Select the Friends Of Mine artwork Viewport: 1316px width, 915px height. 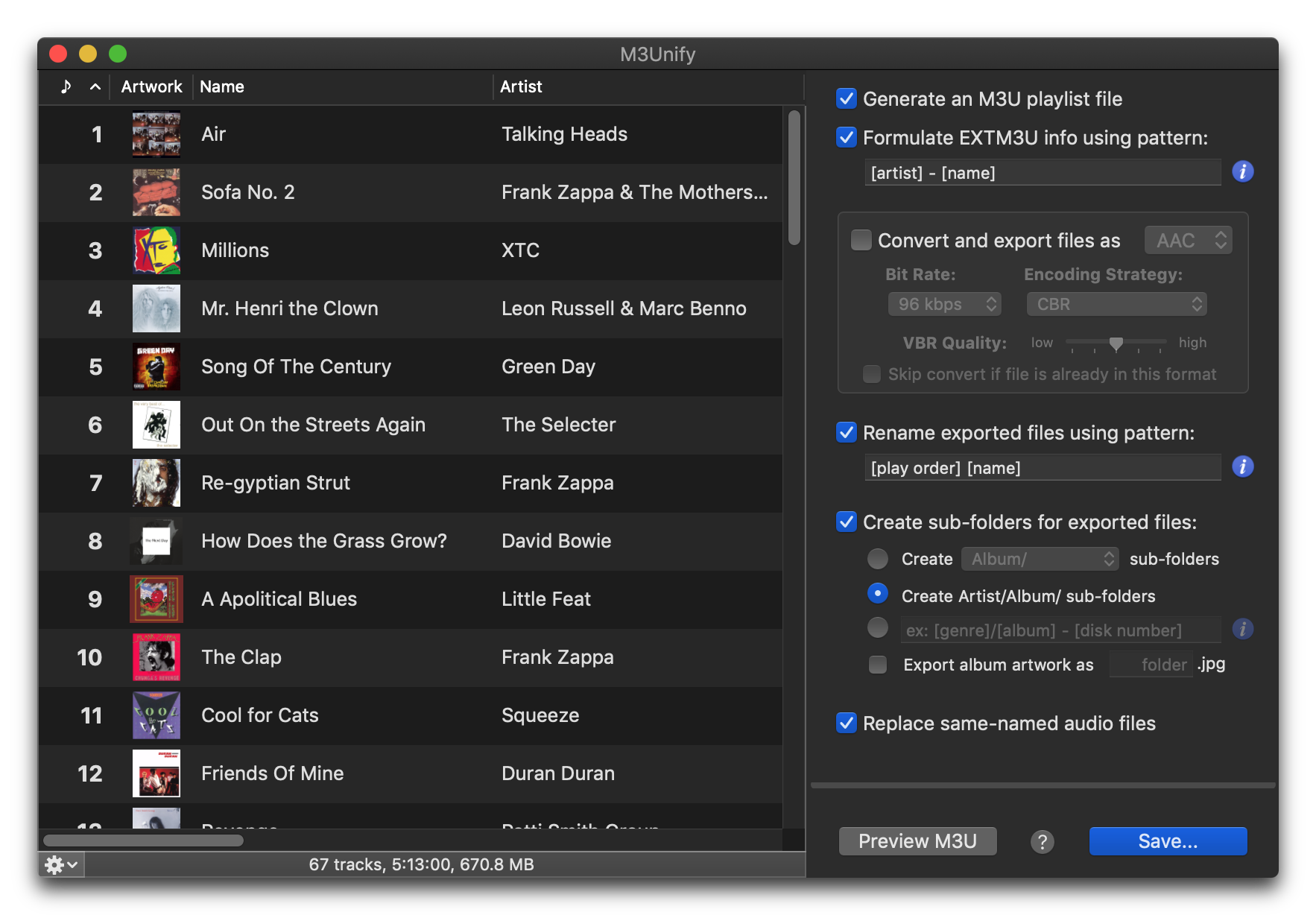click(x=156, y=773)
